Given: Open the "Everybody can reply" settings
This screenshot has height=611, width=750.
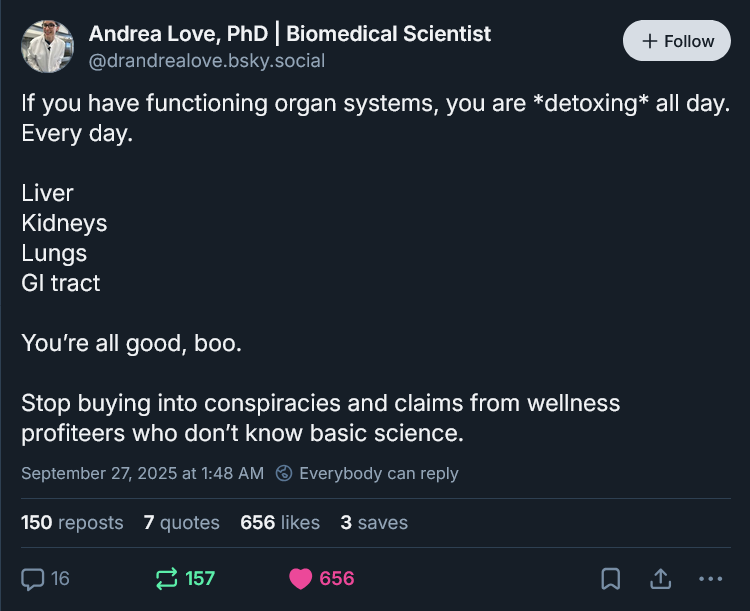Looking at the screenshot, I should tap(378, 473).
